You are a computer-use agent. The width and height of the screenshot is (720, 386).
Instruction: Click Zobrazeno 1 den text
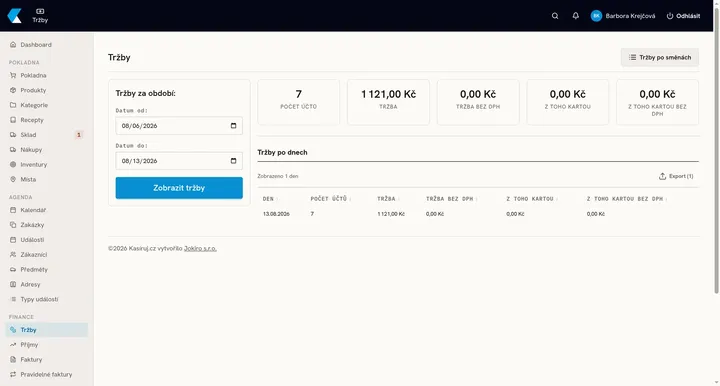coord(278,176)
